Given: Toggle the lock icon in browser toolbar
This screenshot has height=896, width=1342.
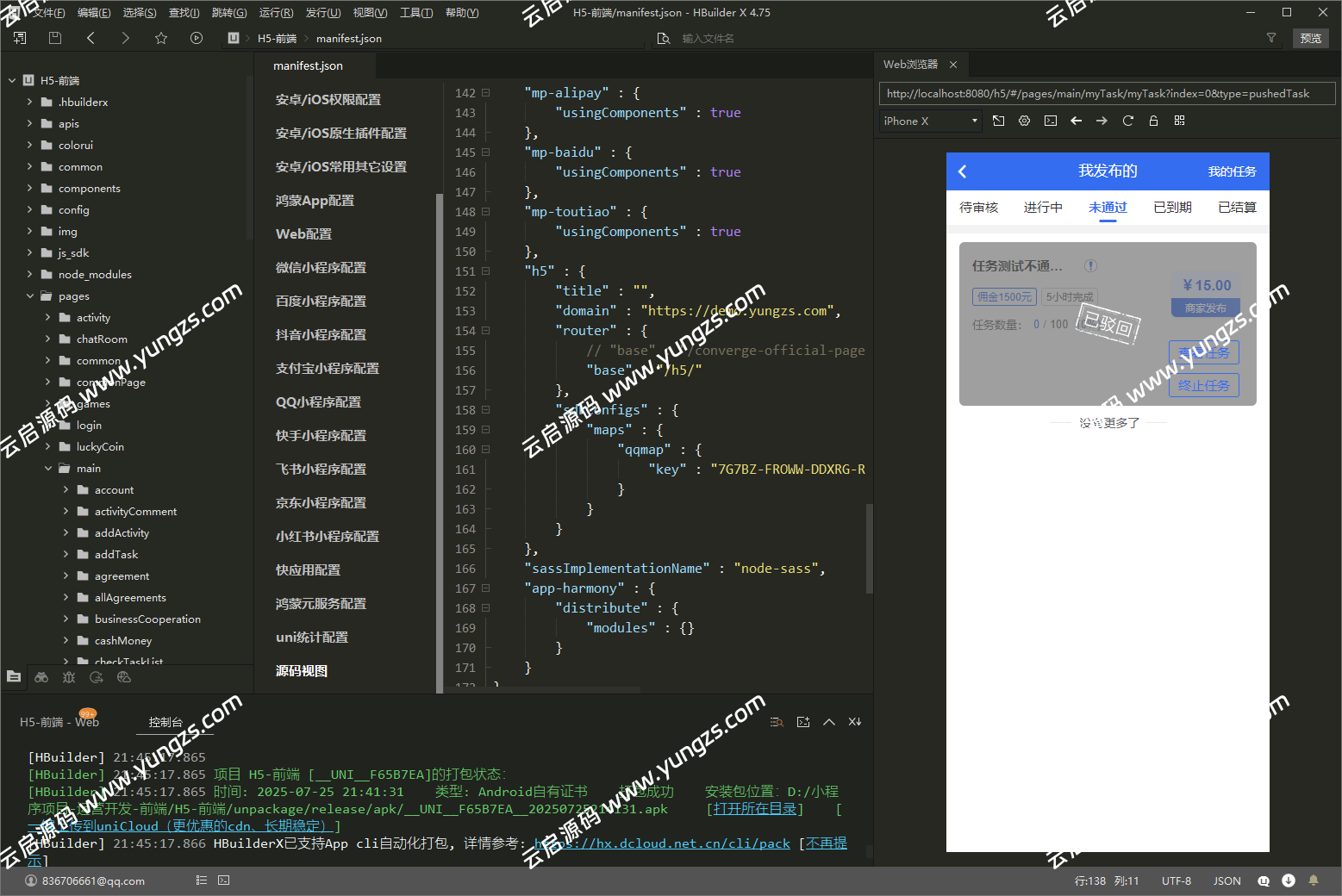Looking at the screenshot, I should coord(1153,121).
